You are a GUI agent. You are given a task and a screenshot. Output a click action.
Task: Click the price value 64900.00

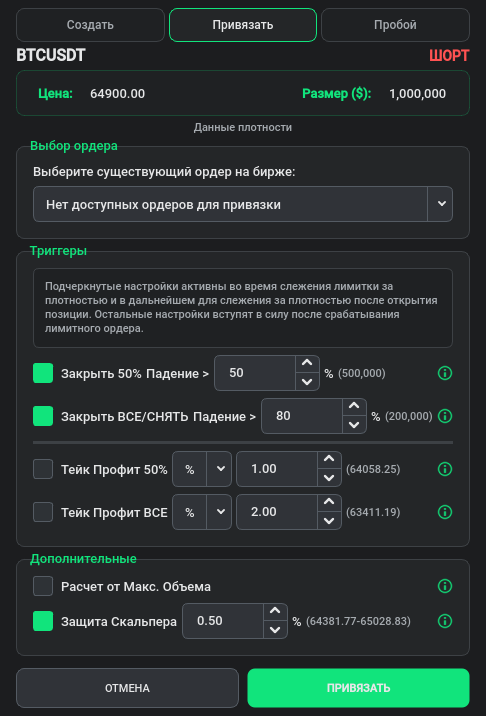pos(117,94)
